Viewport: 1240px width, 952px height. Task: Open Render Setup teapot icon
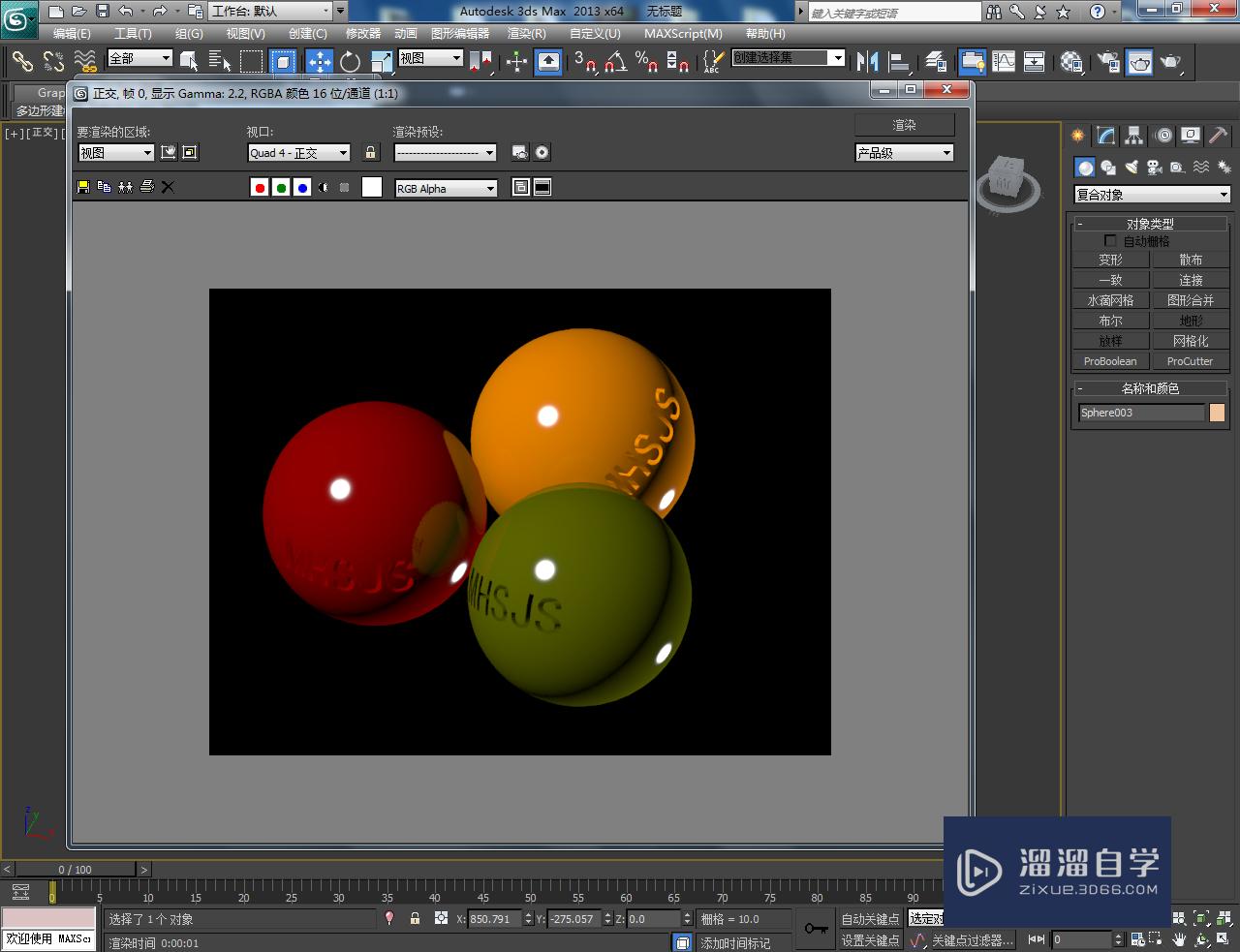1108,61
